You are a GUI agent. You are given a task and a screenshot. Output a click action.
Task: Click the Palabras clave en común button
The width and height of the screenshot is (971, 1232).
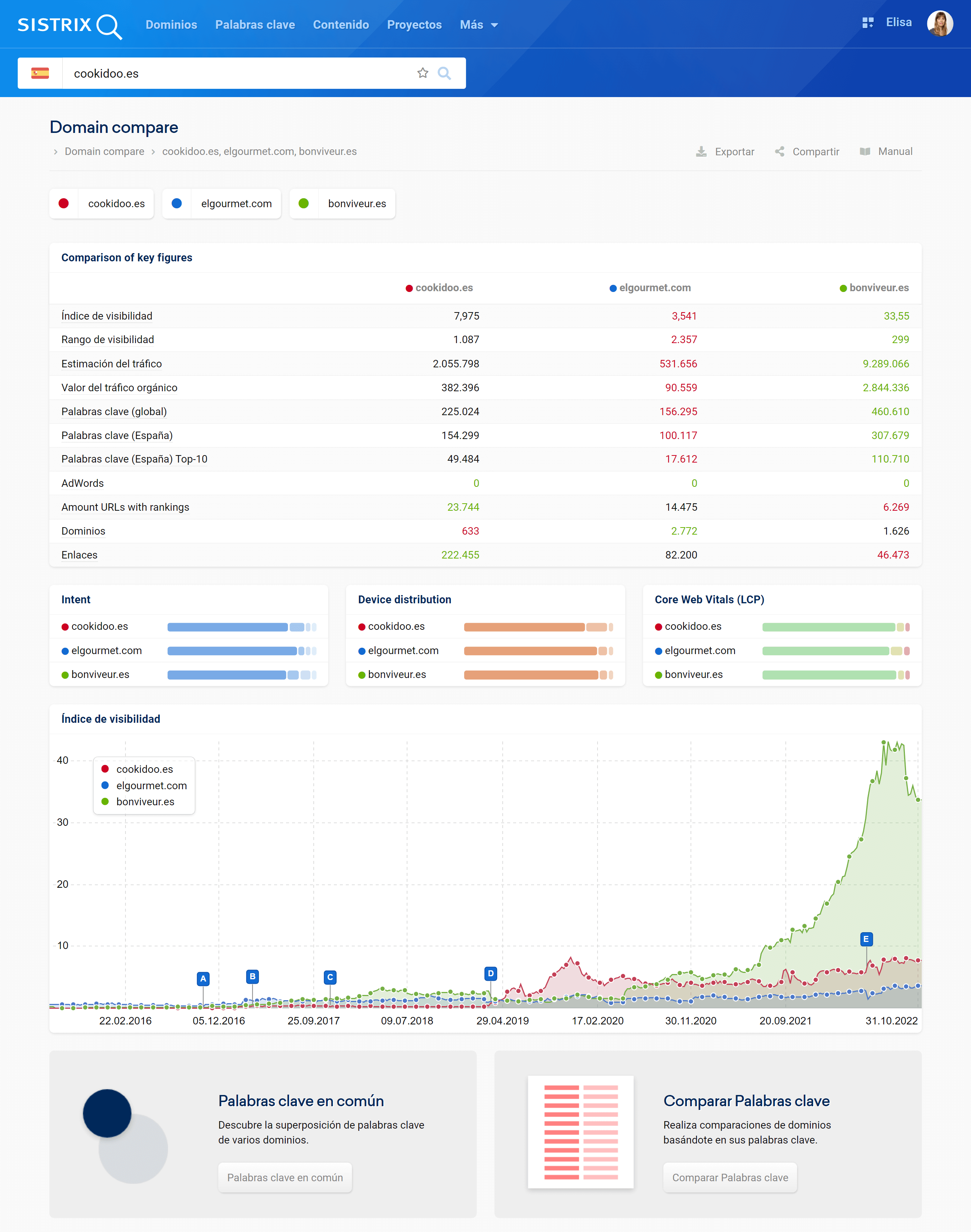pyautogui.click(x=285, y=1177)
